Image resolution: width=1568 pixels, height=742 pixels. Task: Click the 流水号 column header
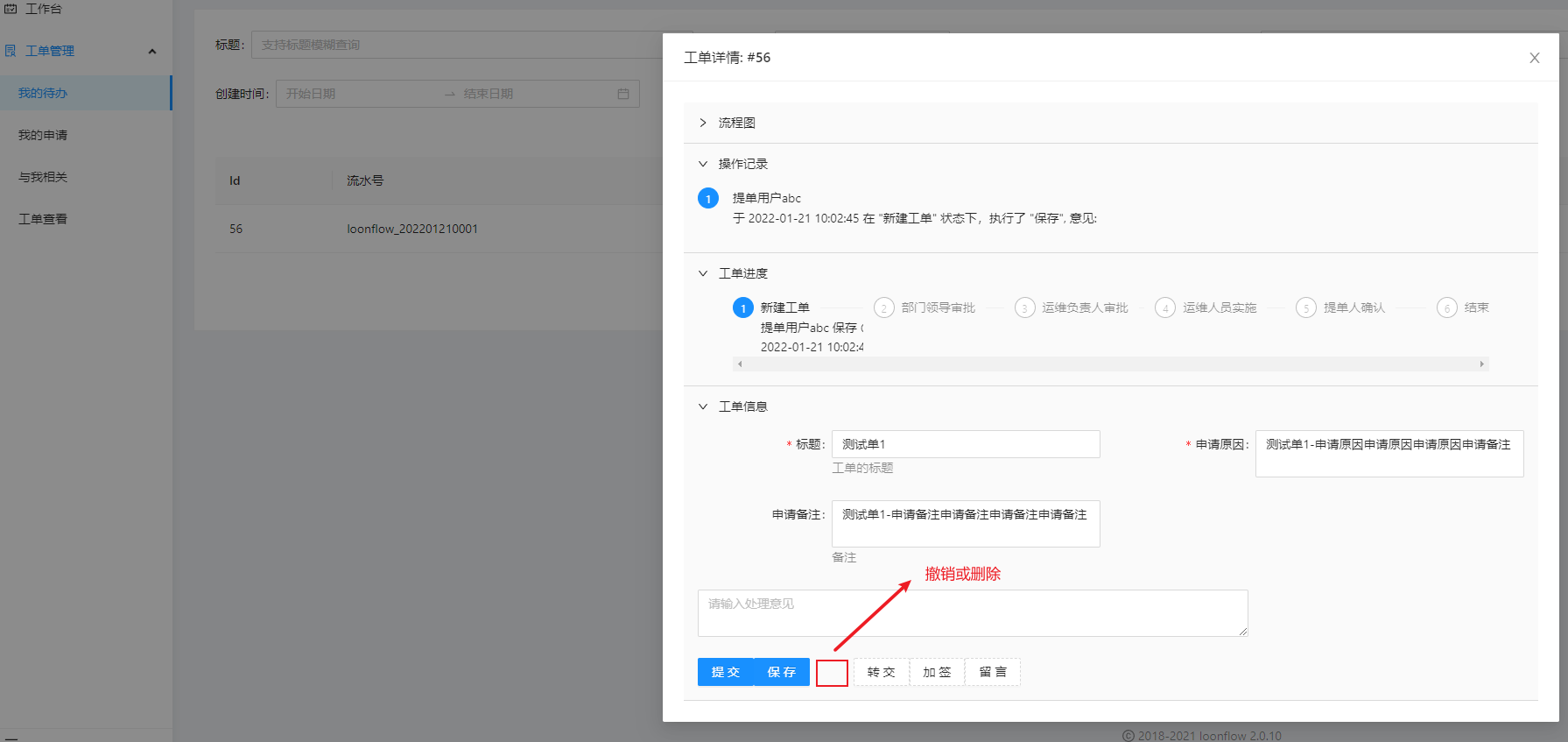pos(365,180)
